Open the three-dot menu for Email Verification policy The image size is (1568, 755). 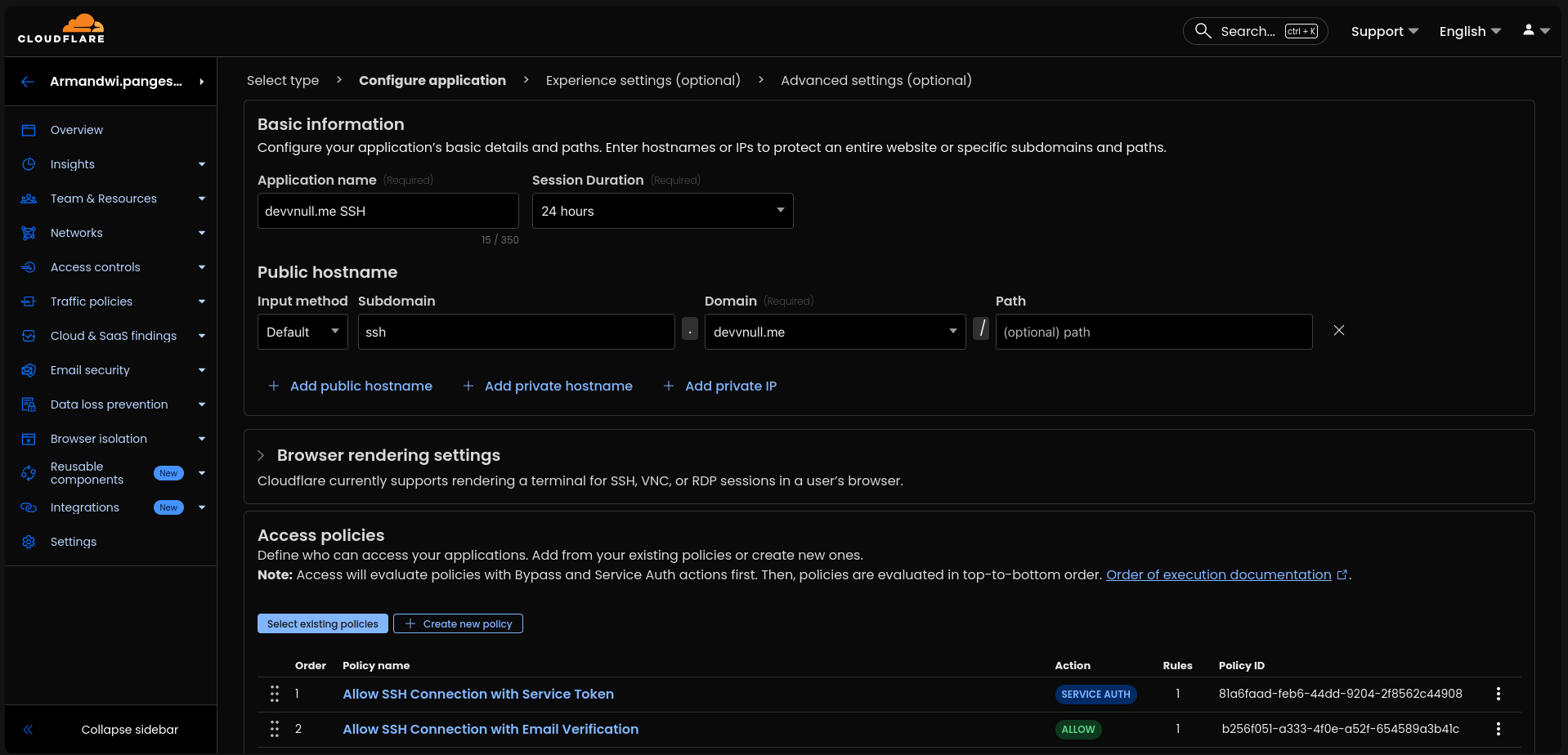(1499, 729)
